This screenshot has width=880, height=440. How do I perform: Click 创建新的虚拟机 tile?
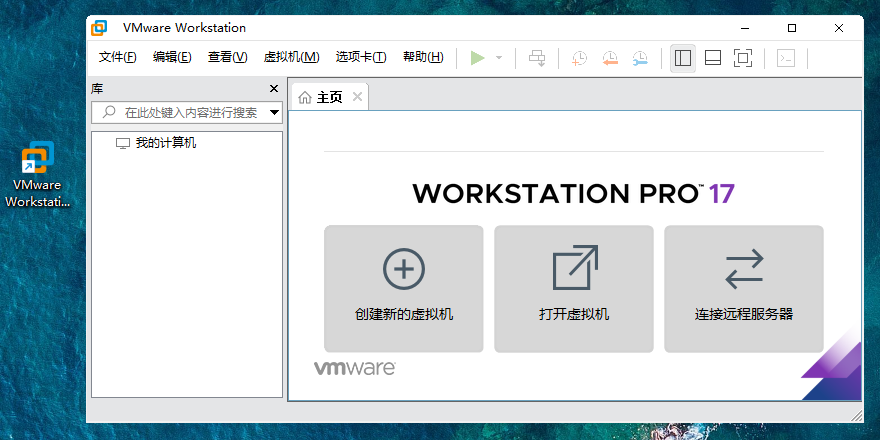click(404, 289)
